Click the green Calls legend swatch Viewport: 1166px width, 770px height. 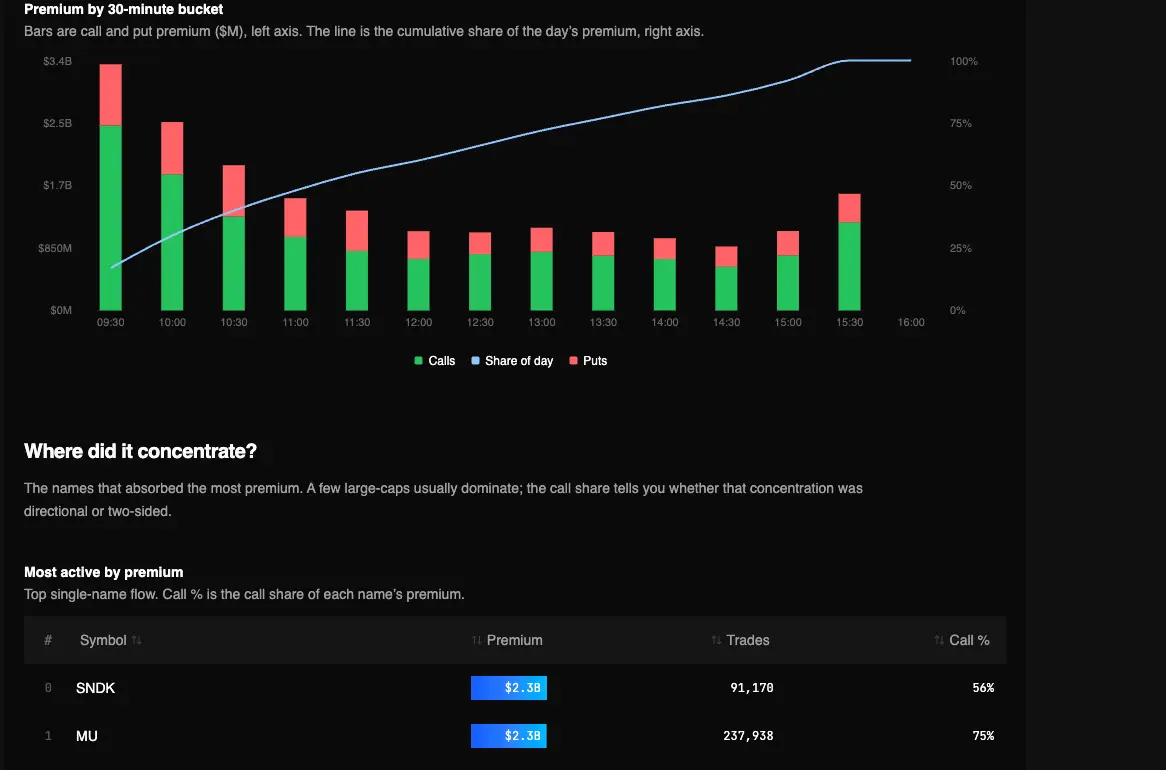419,361
